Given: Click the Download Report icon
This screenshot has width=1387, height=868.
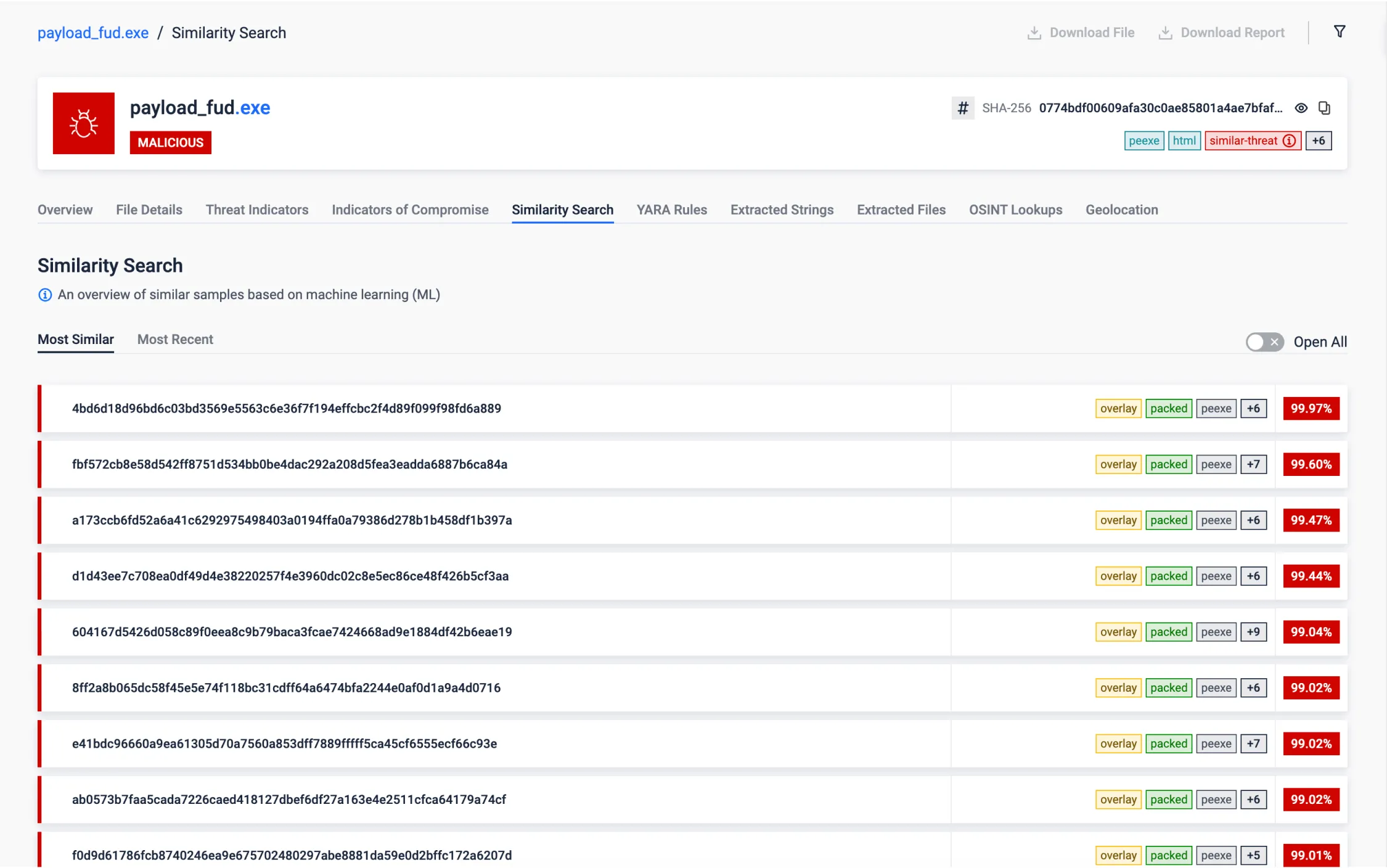Looking at the screenshot, I should point(1164,33).
